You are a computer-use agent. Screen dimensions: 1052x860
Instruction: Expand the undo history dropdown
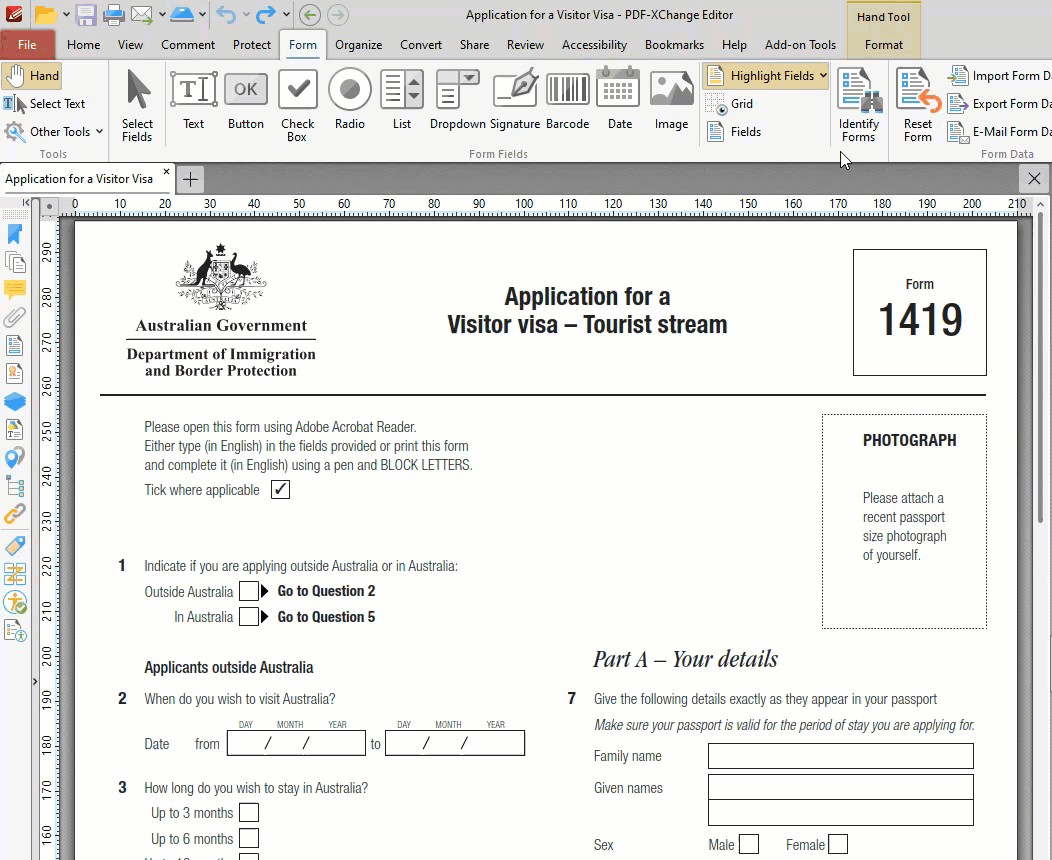pyautogui.click(x=246, y=14)
